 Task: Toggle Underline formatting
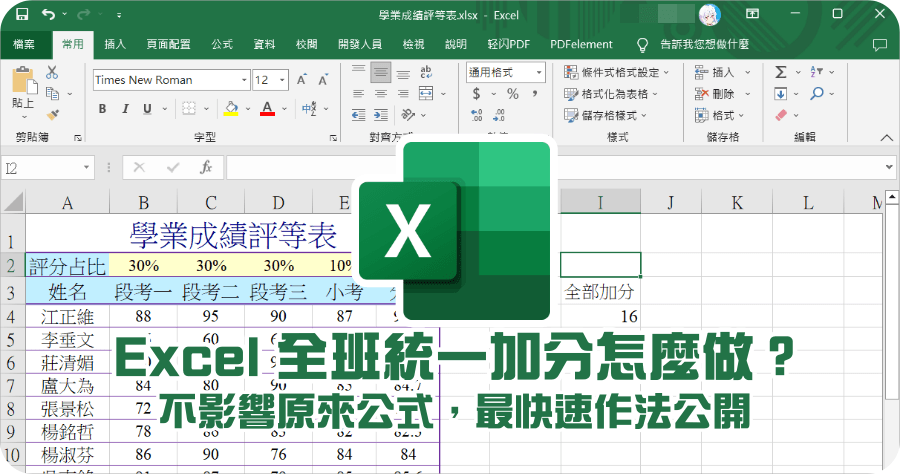coord(148,109)
